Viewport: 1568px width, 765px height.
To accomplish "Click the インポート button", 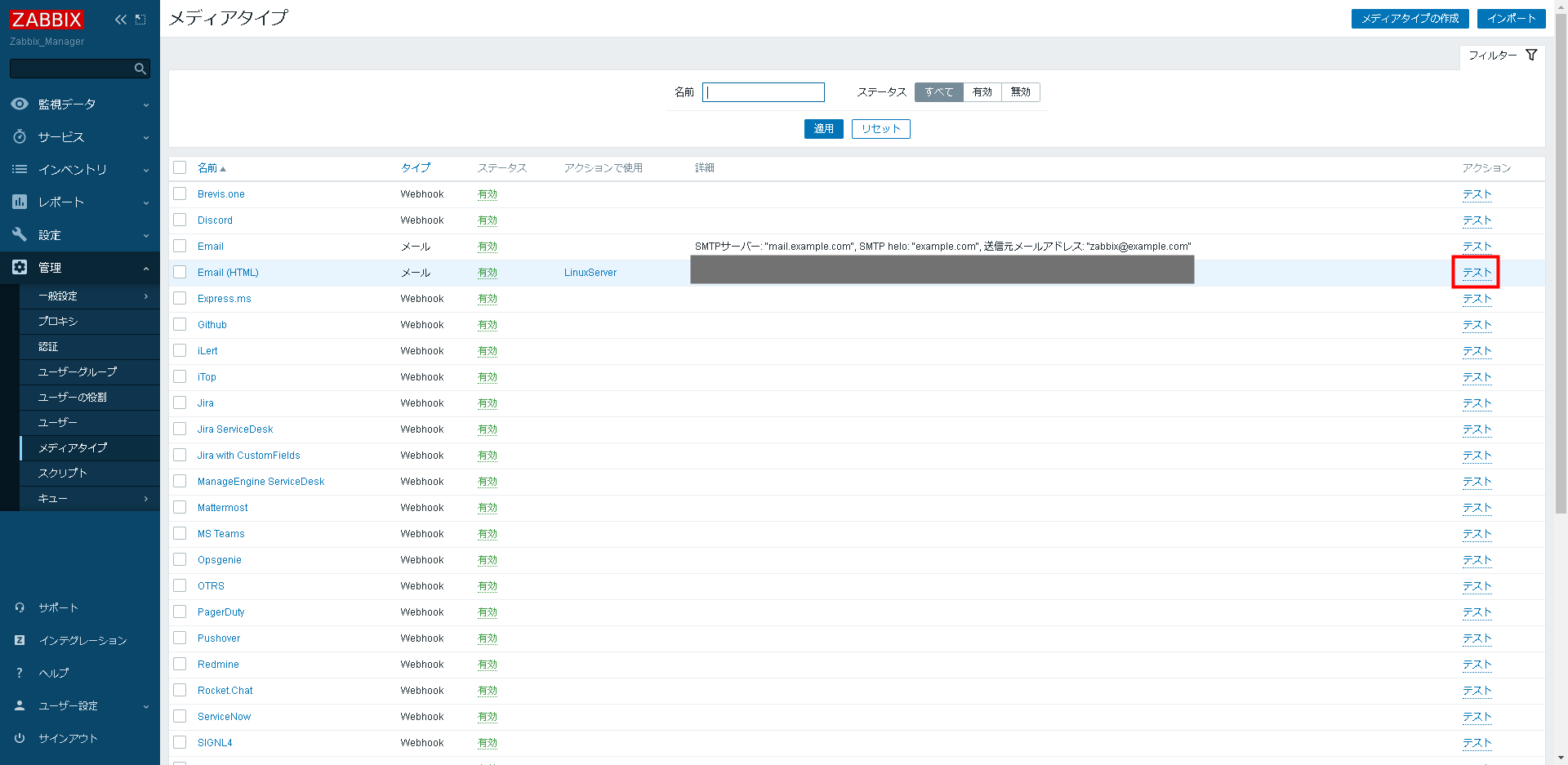I will tap(1511, 19).
